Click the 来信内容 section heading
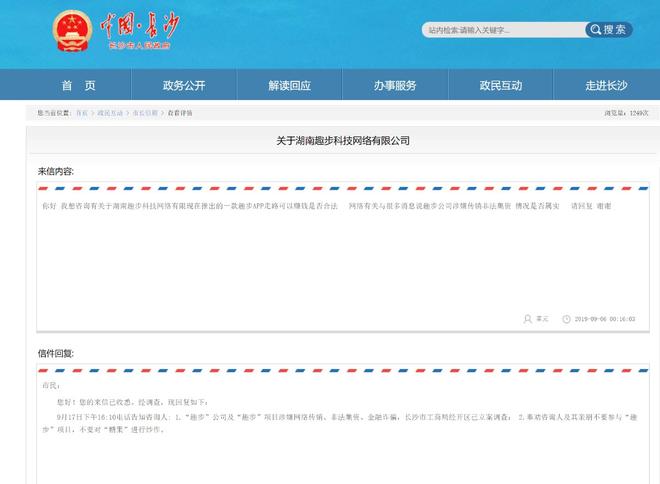 56,171
